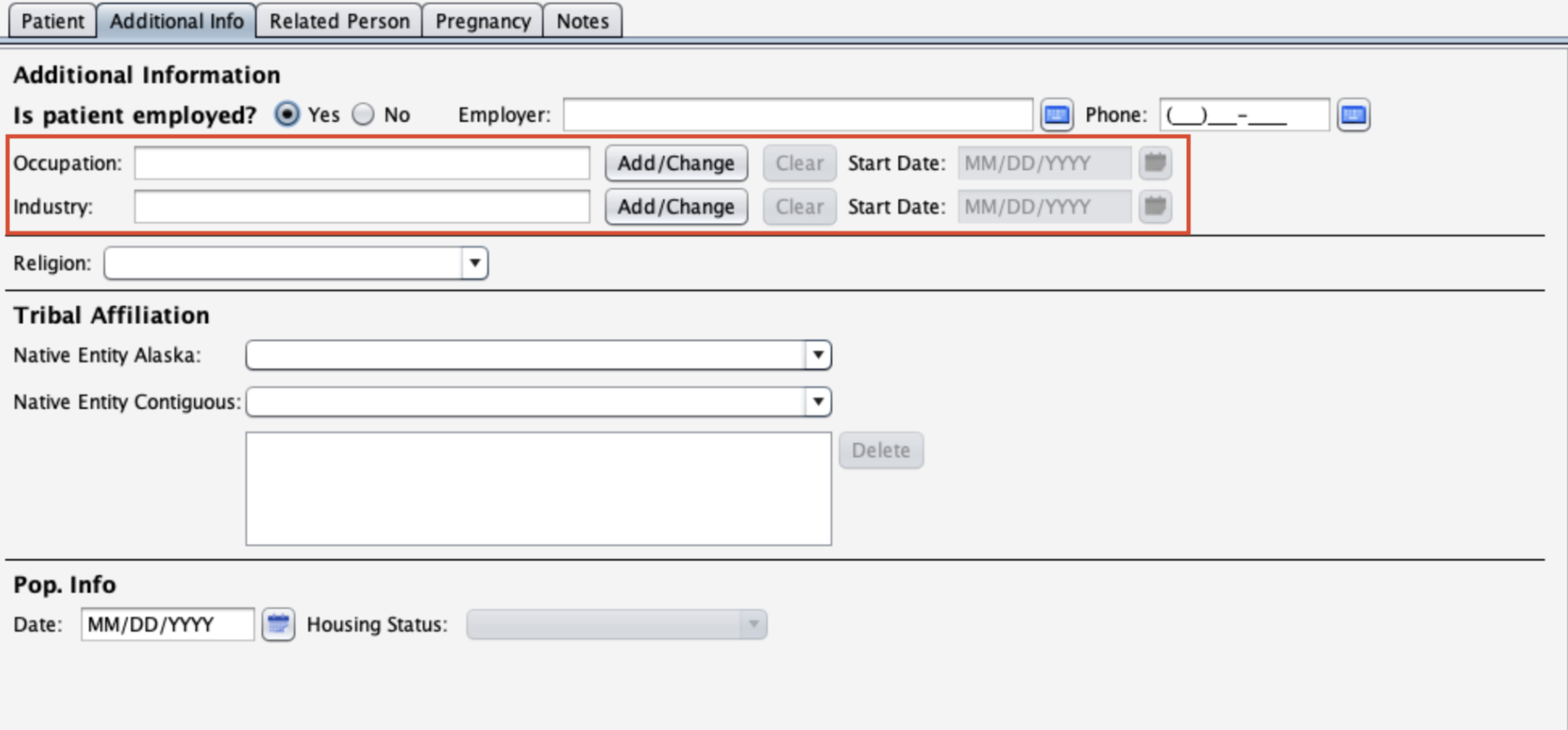The height and width of the screenshot is (730, 1568).
Task: Select No for patient employed
Action: coord(364,114)
